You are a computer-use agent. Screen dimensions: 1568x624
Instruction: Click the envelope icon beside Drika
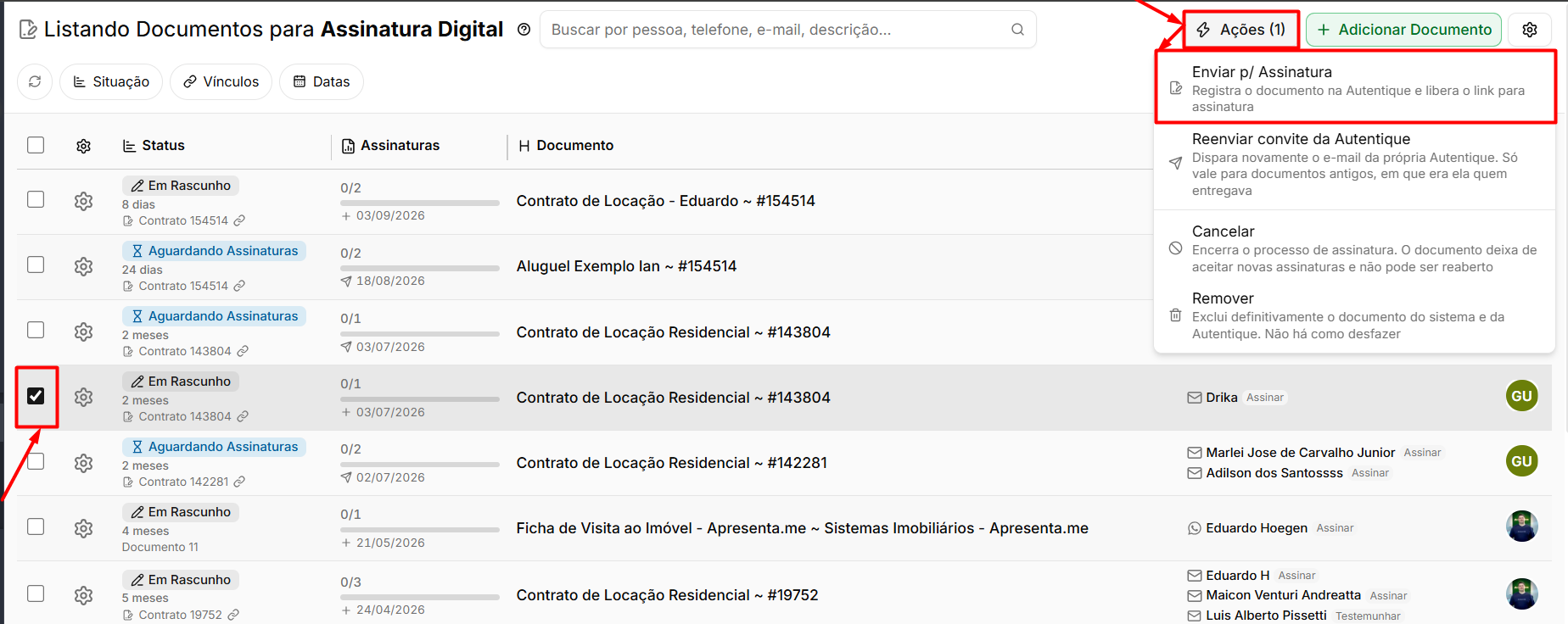click(x=1194, y=398)
